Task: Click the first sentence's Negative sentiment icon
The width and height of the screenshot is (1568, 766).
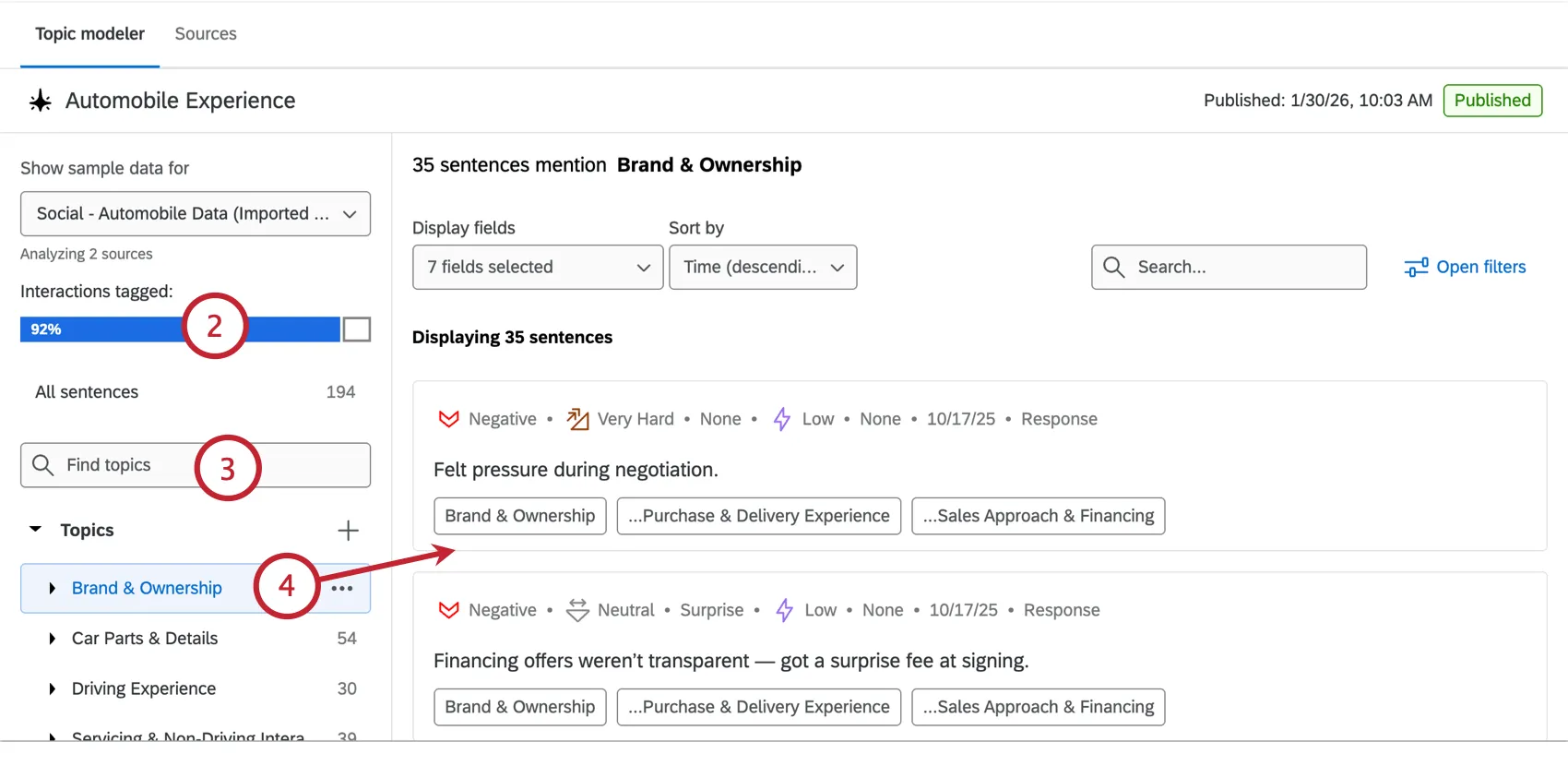Action: (449, 419)
